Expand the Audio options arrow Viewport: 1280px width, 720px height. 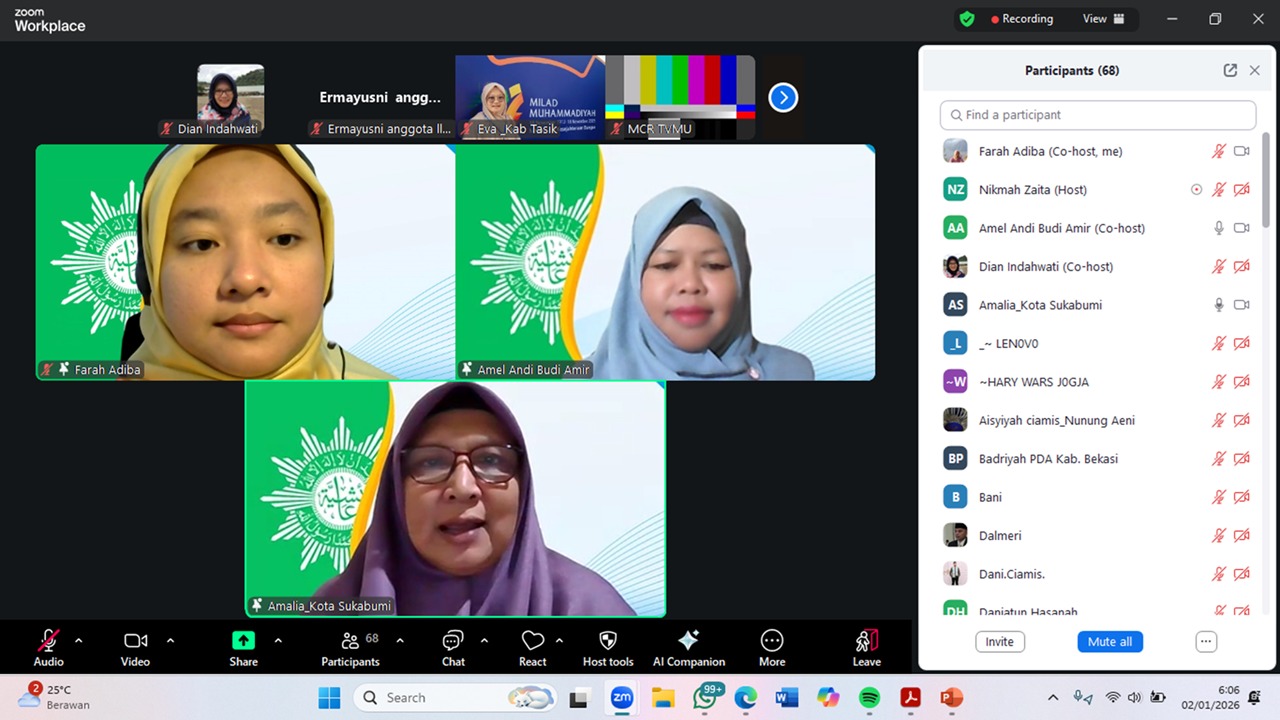click(79, 640)
